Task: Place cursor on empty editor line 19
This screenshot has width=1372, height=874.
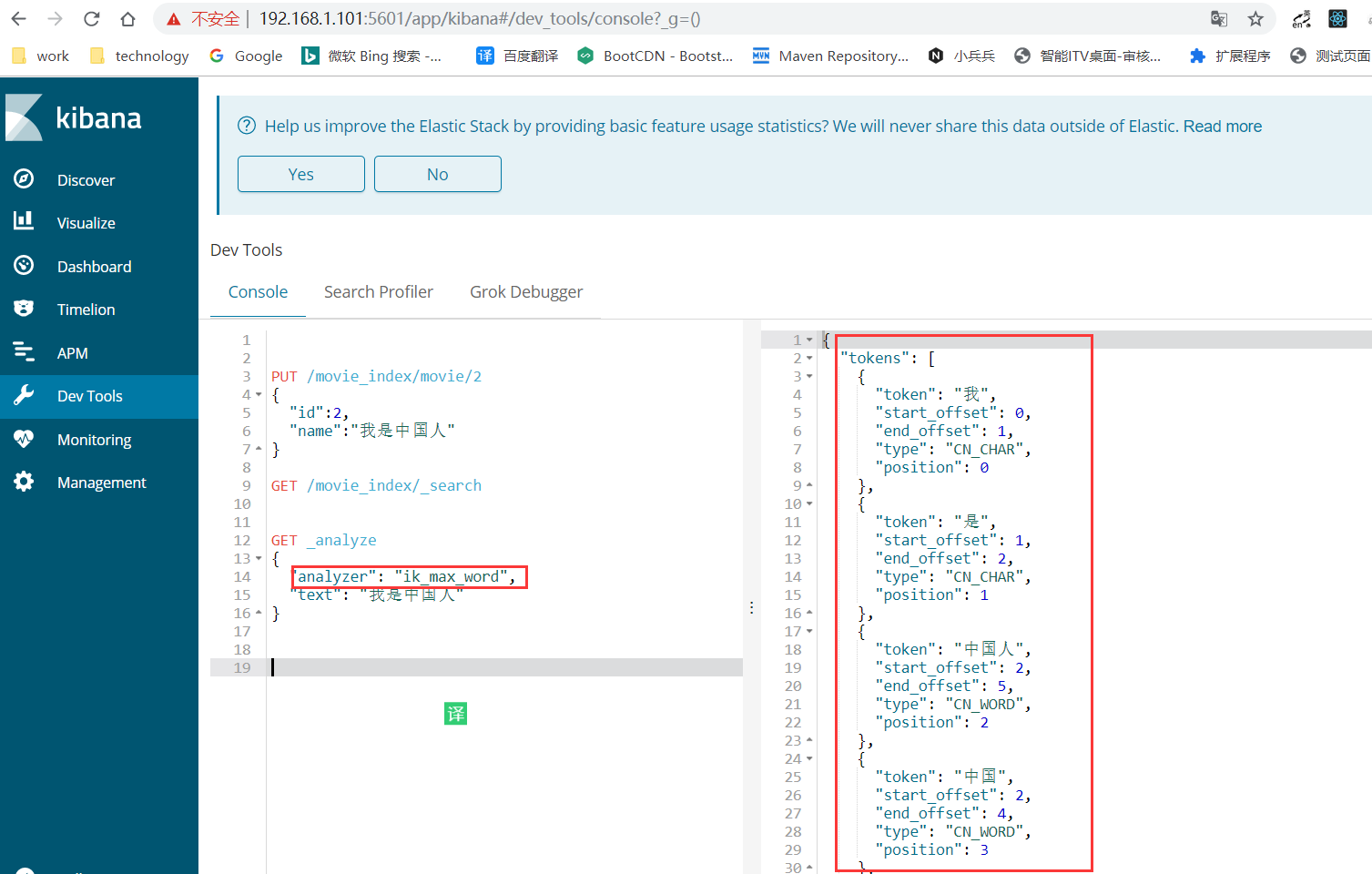Action: tap(505, 667)
